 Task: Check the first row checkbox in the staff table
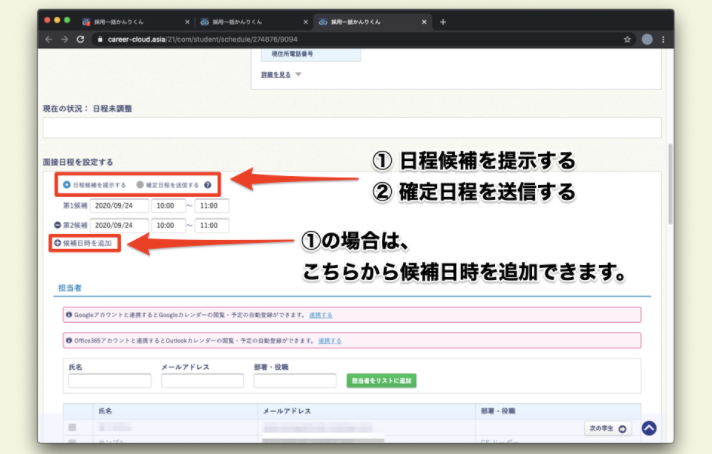click(72, 428)
